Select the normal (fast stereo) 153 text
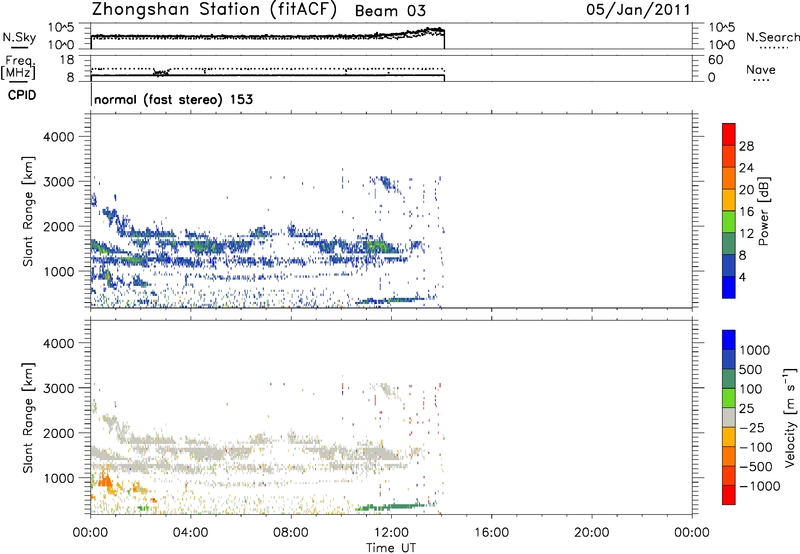 [173, 99]
